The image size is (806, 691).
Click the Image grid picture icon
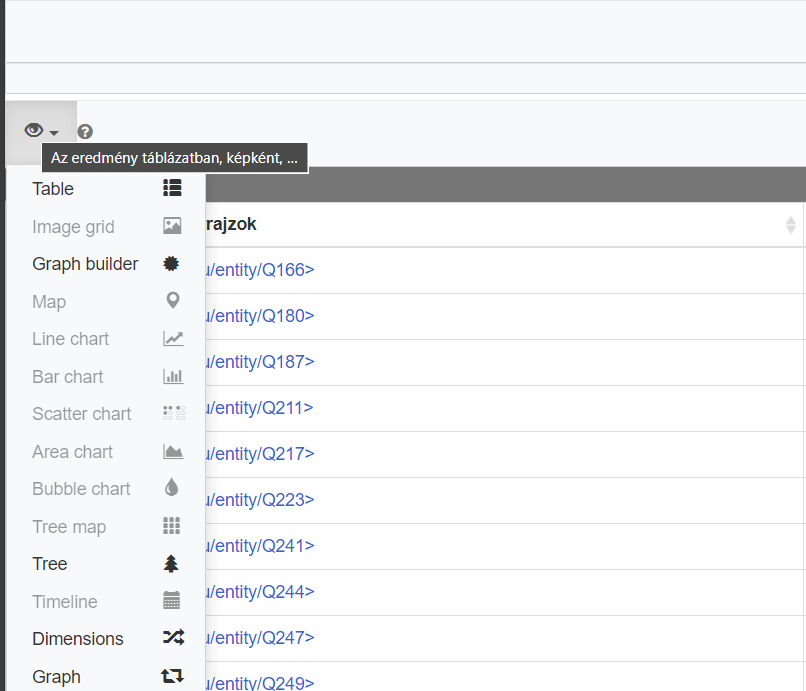pos(172,226)
